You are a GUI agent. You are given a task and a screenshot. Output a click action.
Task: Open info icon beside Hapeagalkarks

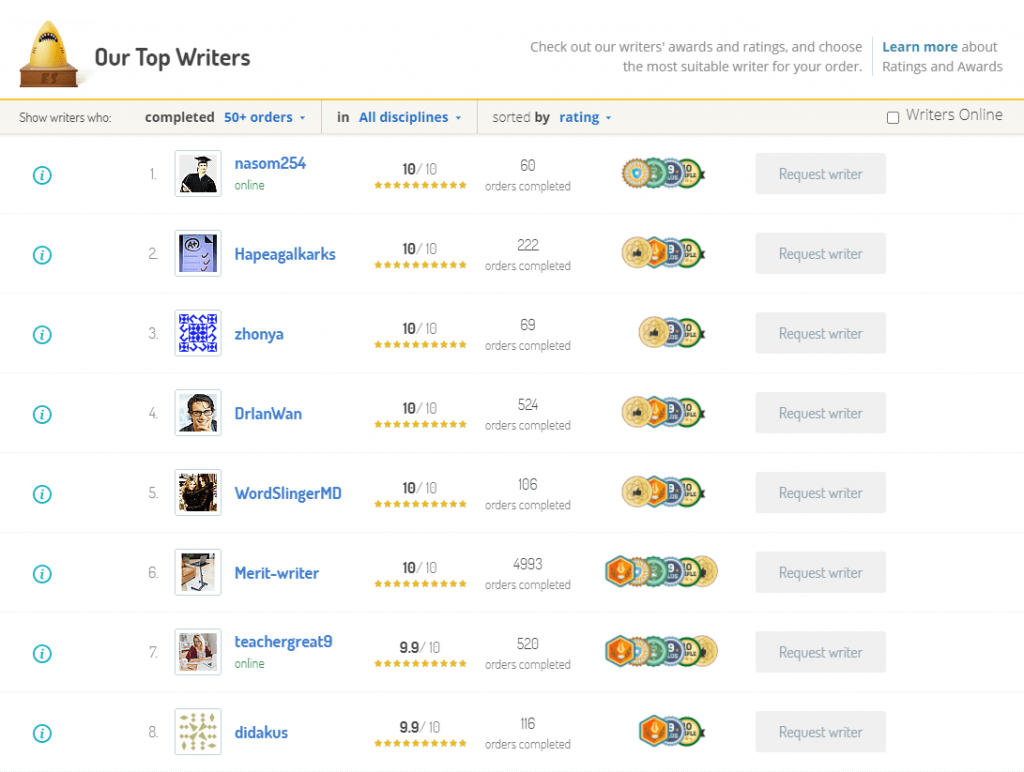coord(42,255)
